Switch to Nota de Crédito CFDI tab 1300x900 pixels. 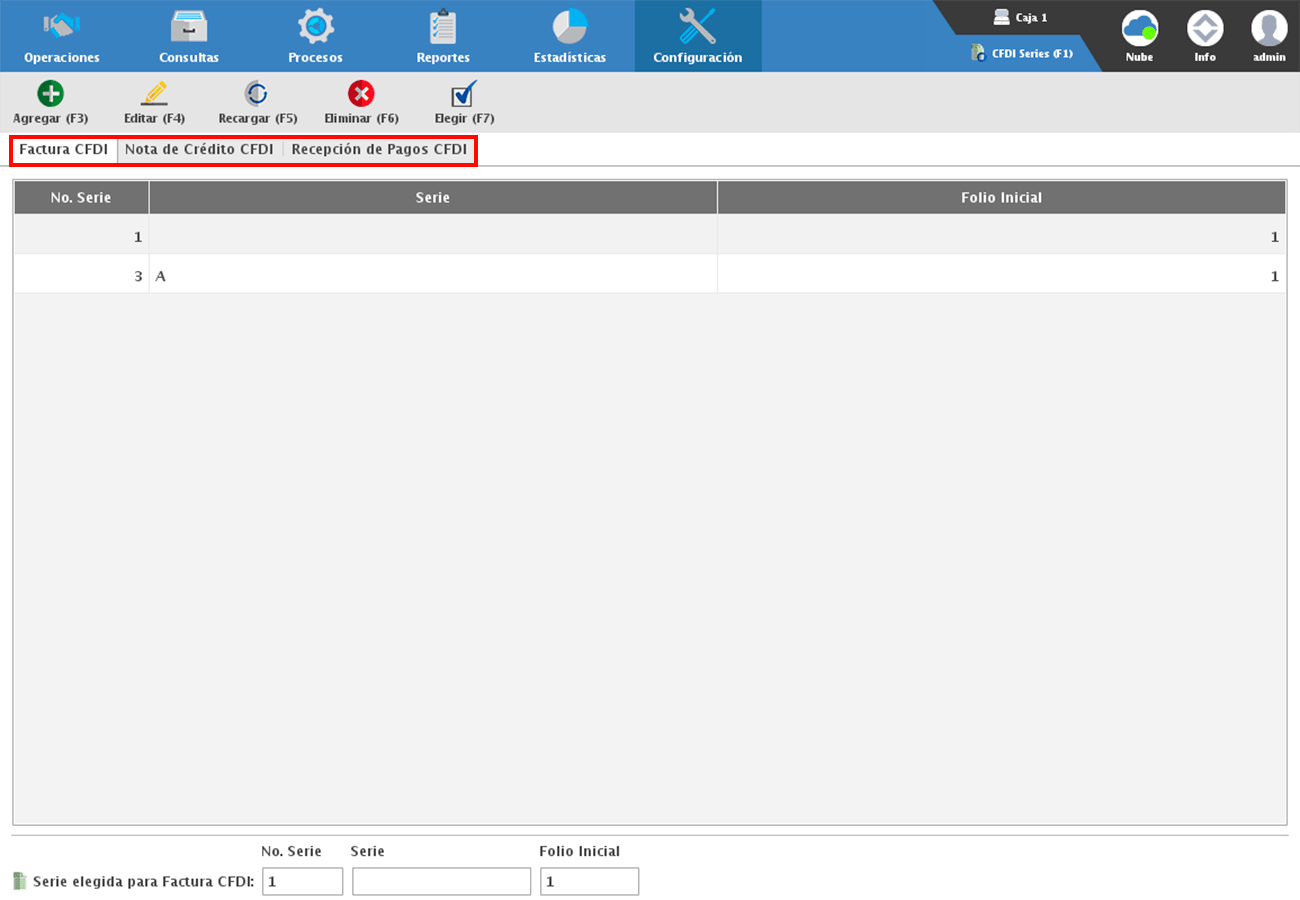(199, 150)
